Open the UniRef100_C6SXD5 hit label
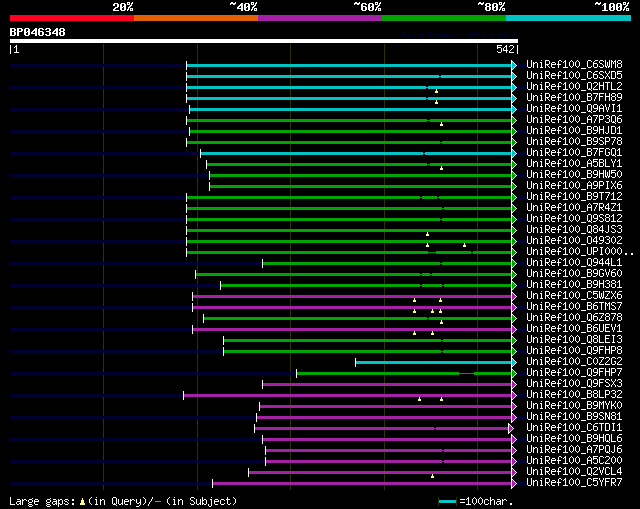 point(574,76)
